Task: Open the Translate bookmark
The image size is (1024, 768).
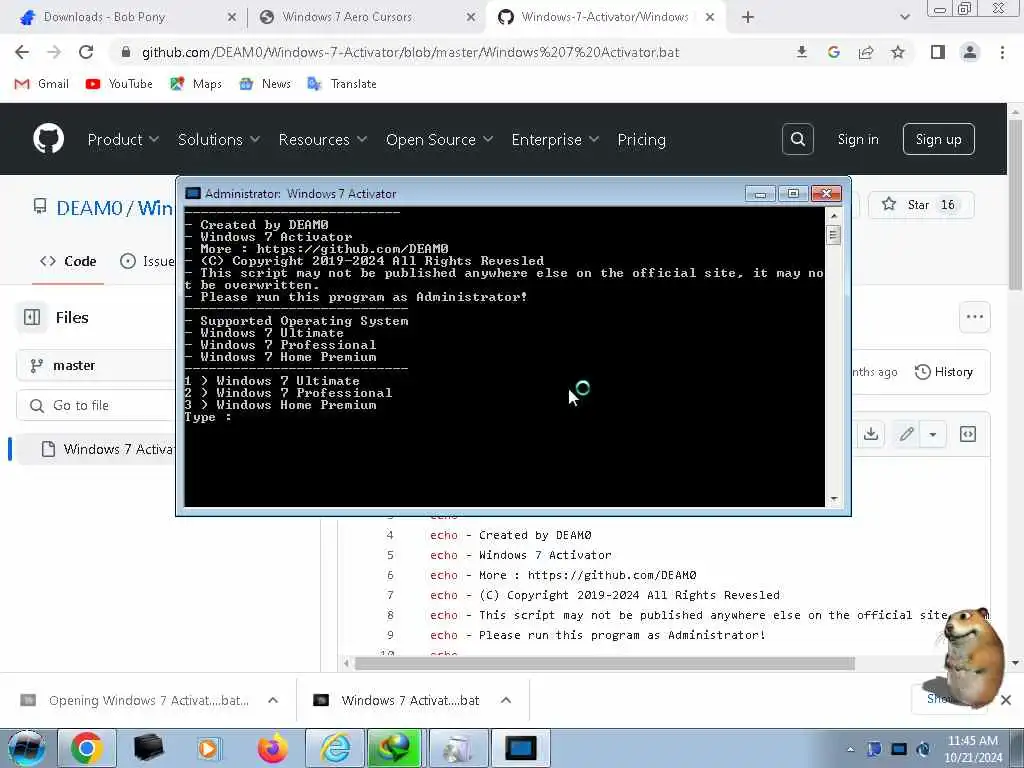Action: click(x=342, y=84)
